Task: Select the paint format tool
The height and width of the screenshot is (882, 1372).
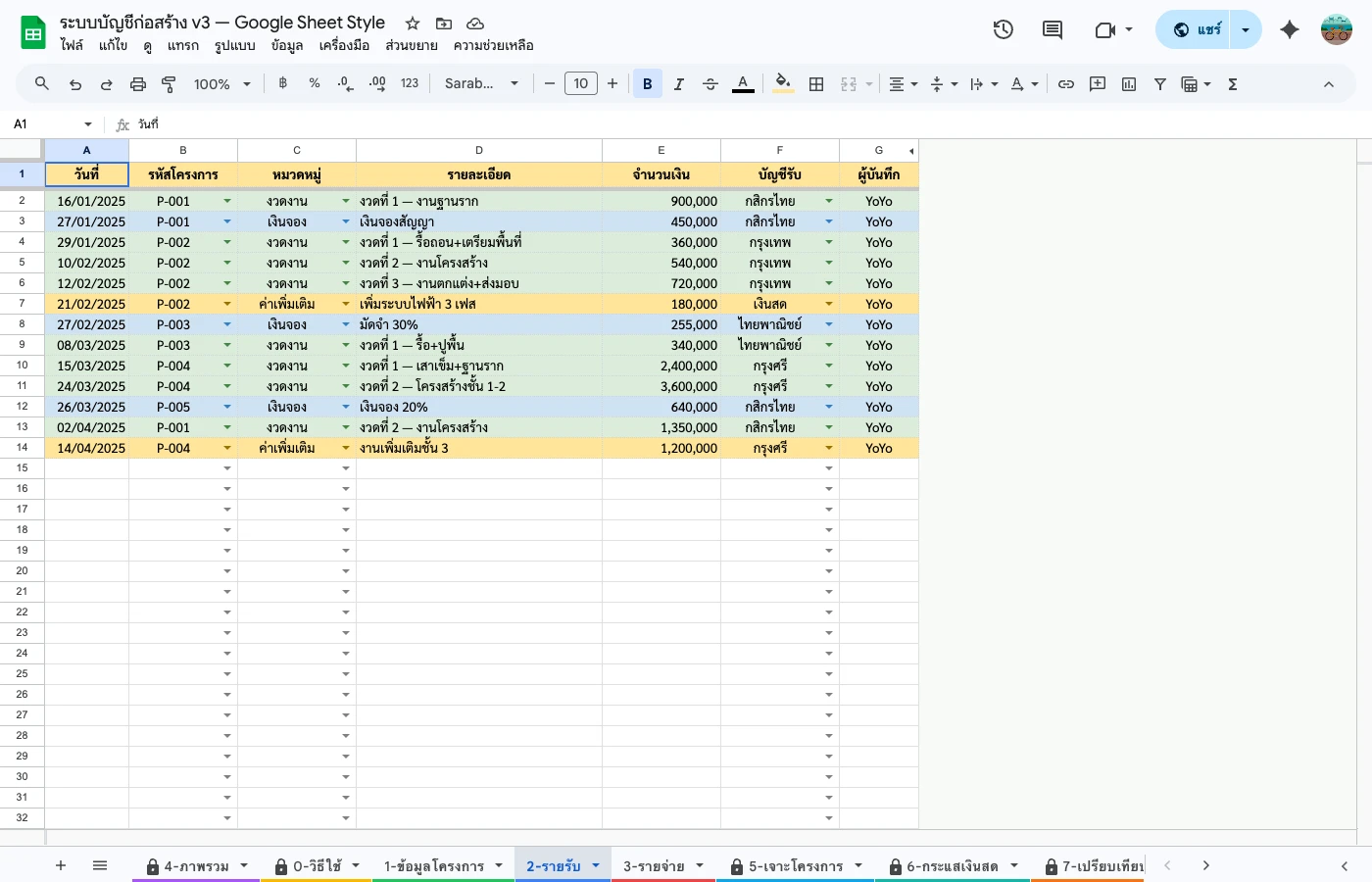Action: [168, 83]
